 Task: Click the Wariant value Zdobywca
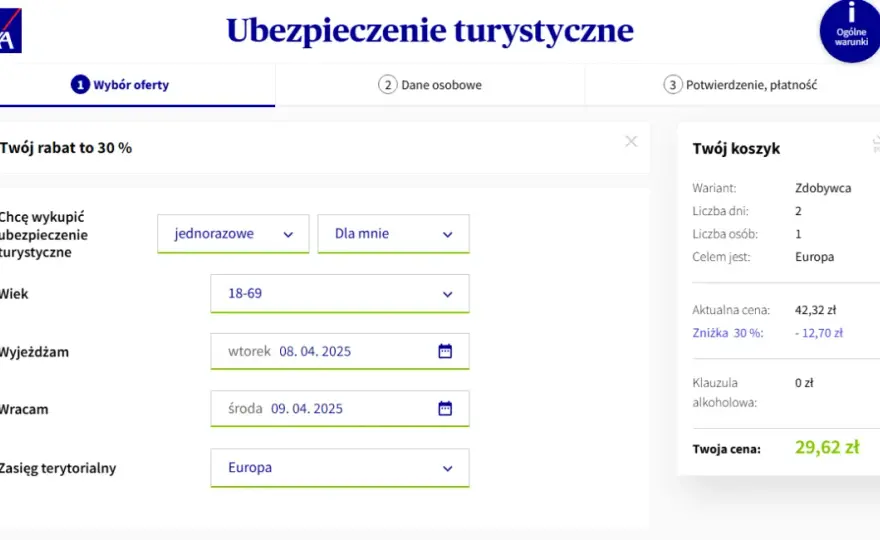[x=823, y=188]
